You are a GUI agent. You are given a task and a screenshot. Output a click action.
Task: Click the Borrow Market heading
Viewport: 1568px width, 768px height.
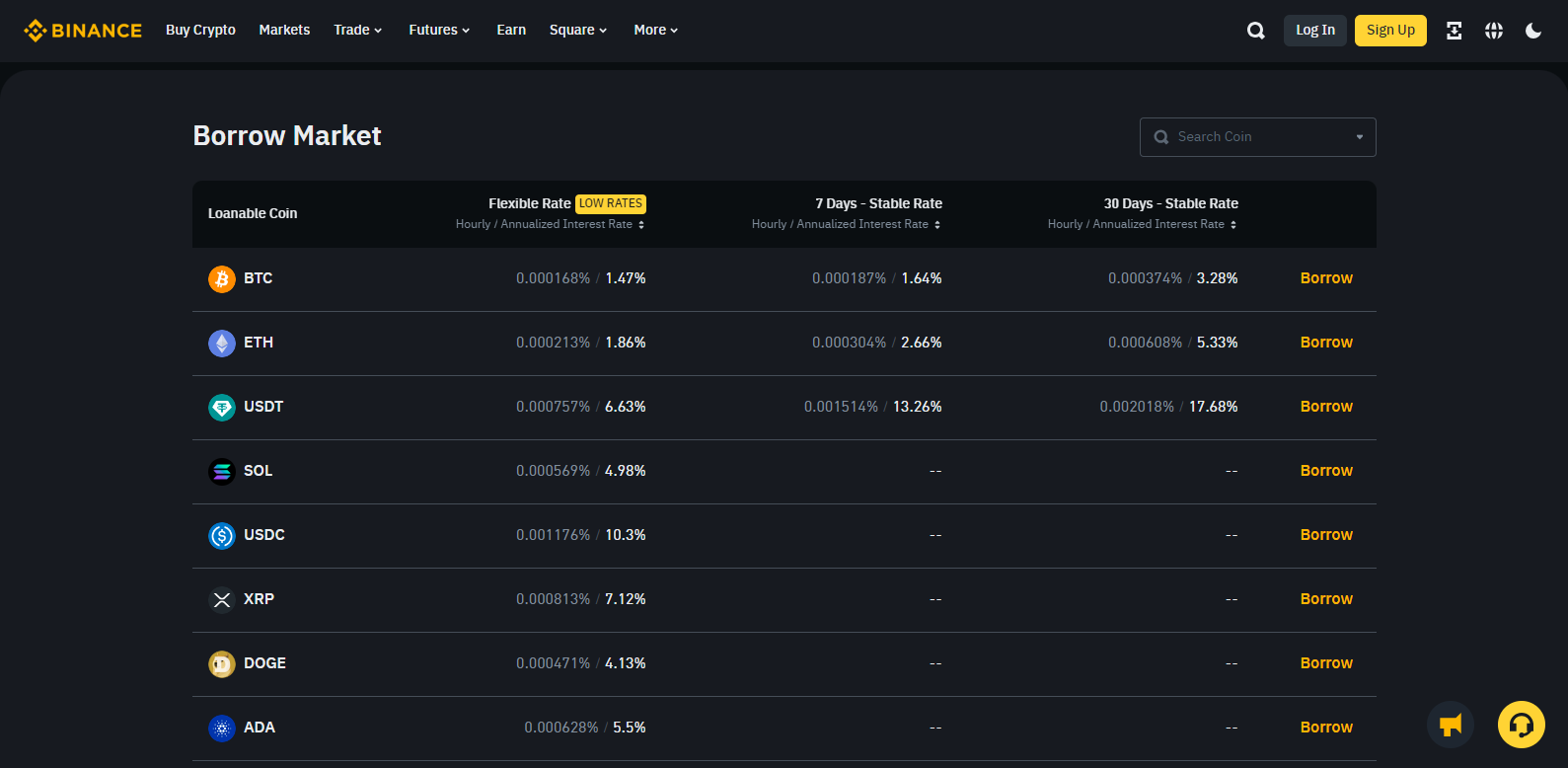pyautogui.click(x=287, y=136)
